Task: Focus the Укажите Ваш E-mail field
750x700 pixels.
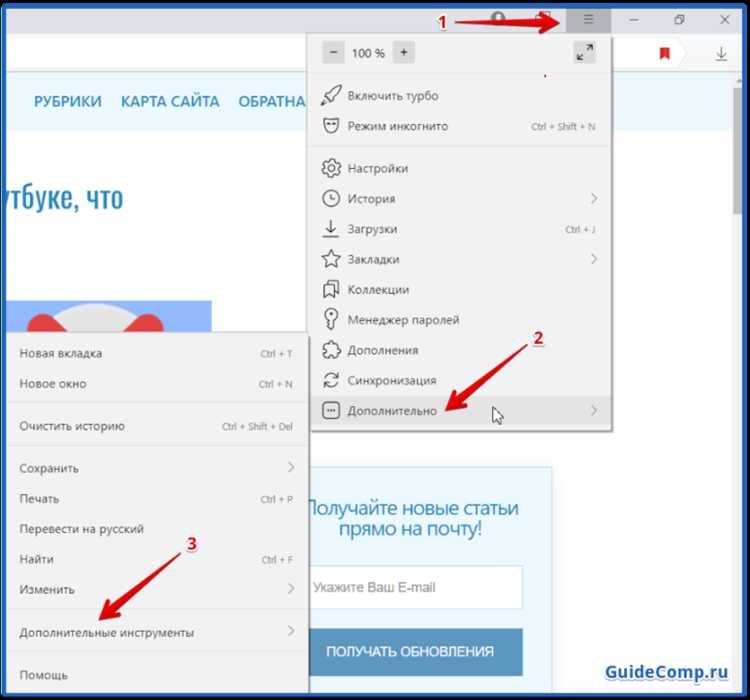Action: pos(415,588)
